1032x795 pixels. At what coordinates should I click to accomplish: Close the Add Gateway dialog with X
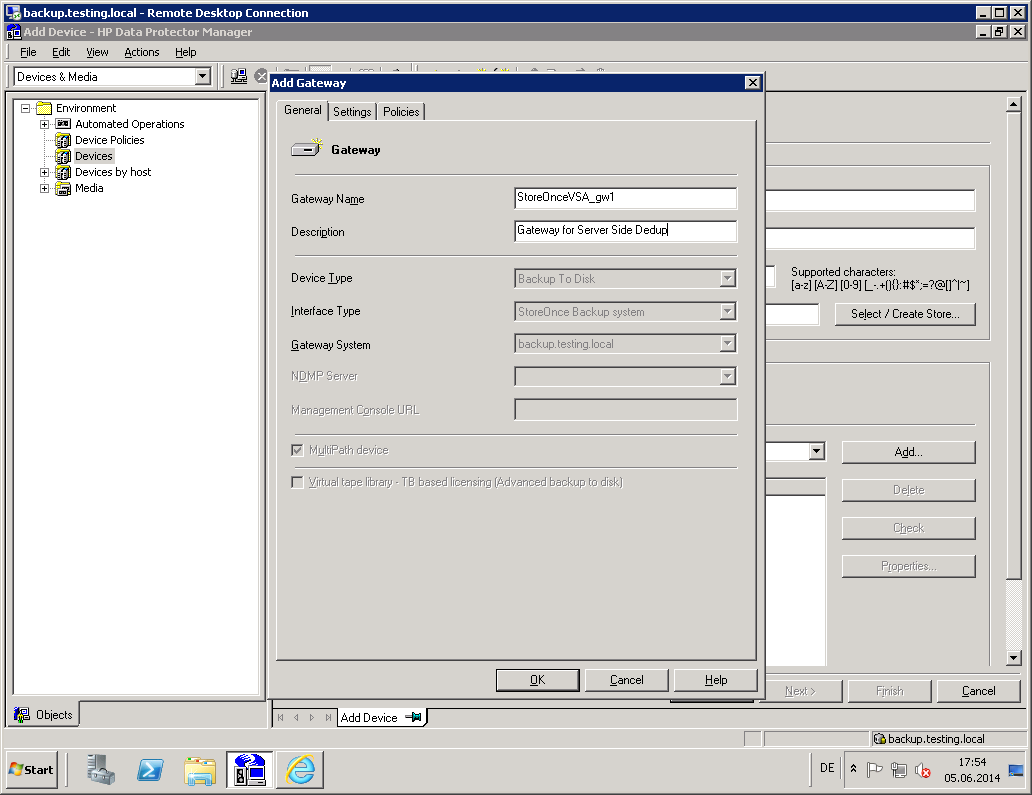click(752, 82)
